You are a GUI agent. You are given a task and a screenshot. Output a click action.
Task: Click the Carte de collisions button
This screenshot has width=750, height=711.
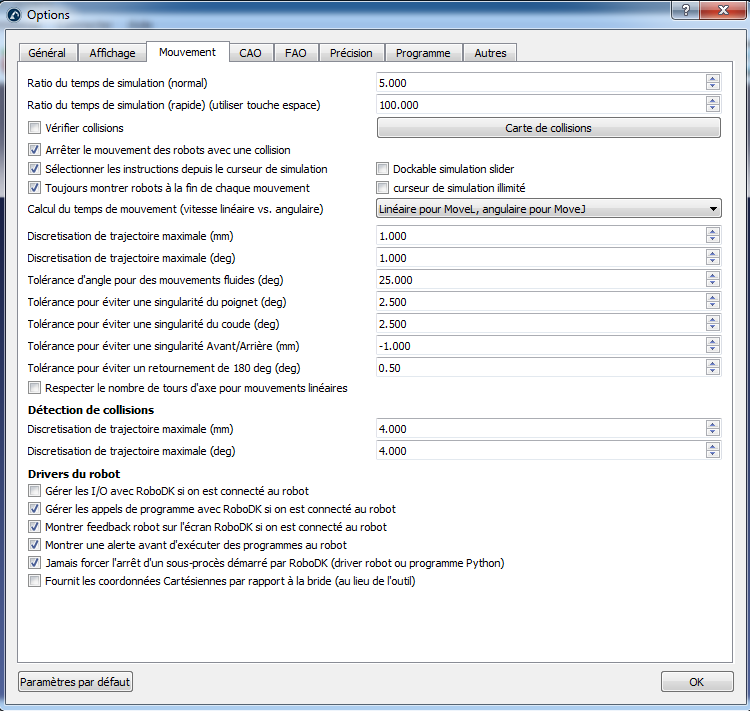pyautogui.click(x=549, y=128)
